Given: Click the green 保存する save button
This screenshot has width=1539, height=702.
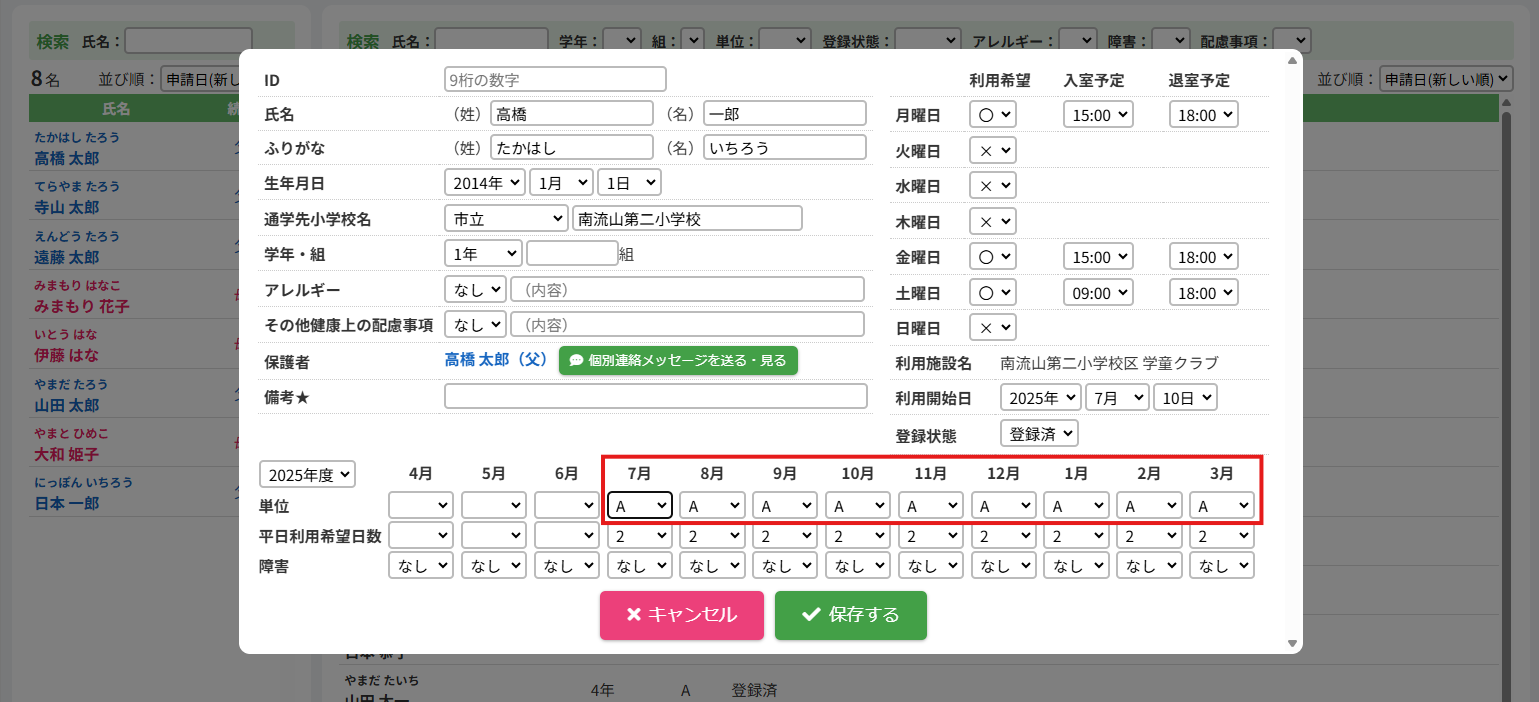Looking at the screenshot, I should (850, 615).
